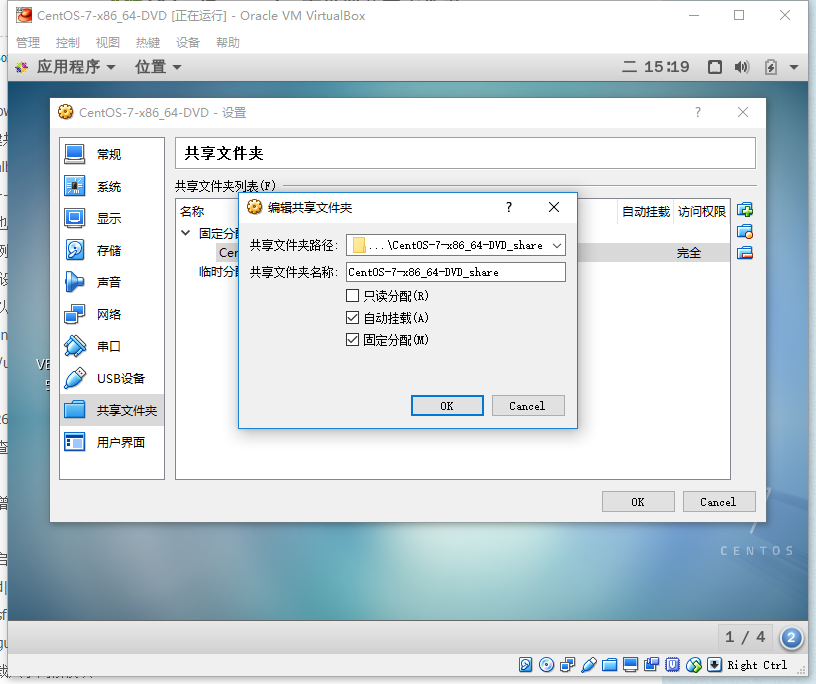Click the optical disc status bar icon
The image size is (816, 684).
[x=546, y=665]
